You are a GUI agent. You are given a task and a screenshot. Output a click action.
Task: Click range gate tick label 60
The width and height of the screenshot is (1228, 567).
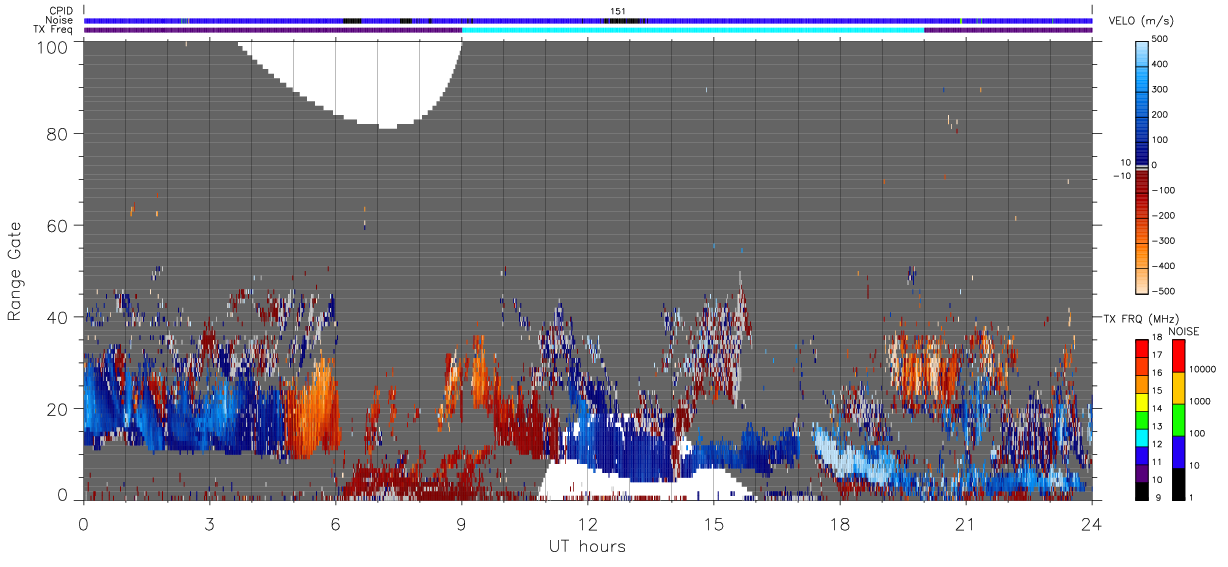click(x=55, y=225)
